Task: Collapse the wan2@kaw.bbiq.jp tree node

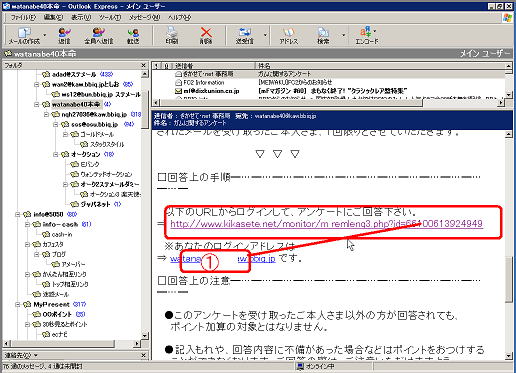Action: [37, 85]
